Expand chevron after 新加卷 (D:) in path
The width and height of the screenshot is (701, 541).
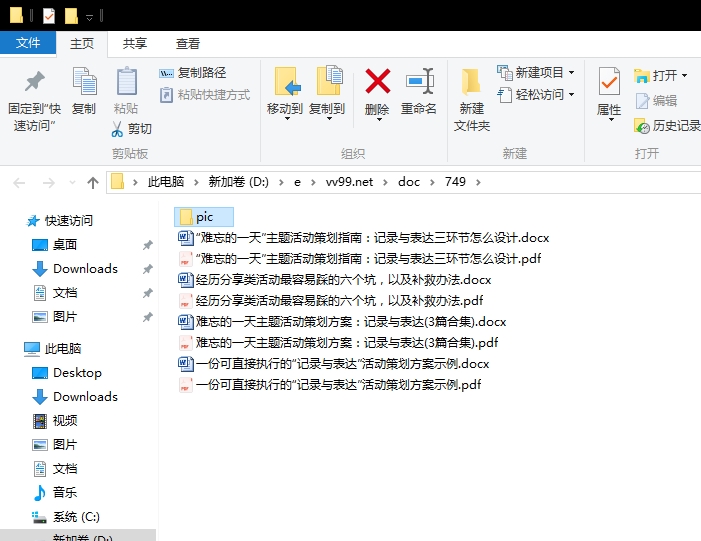point(281,182)
